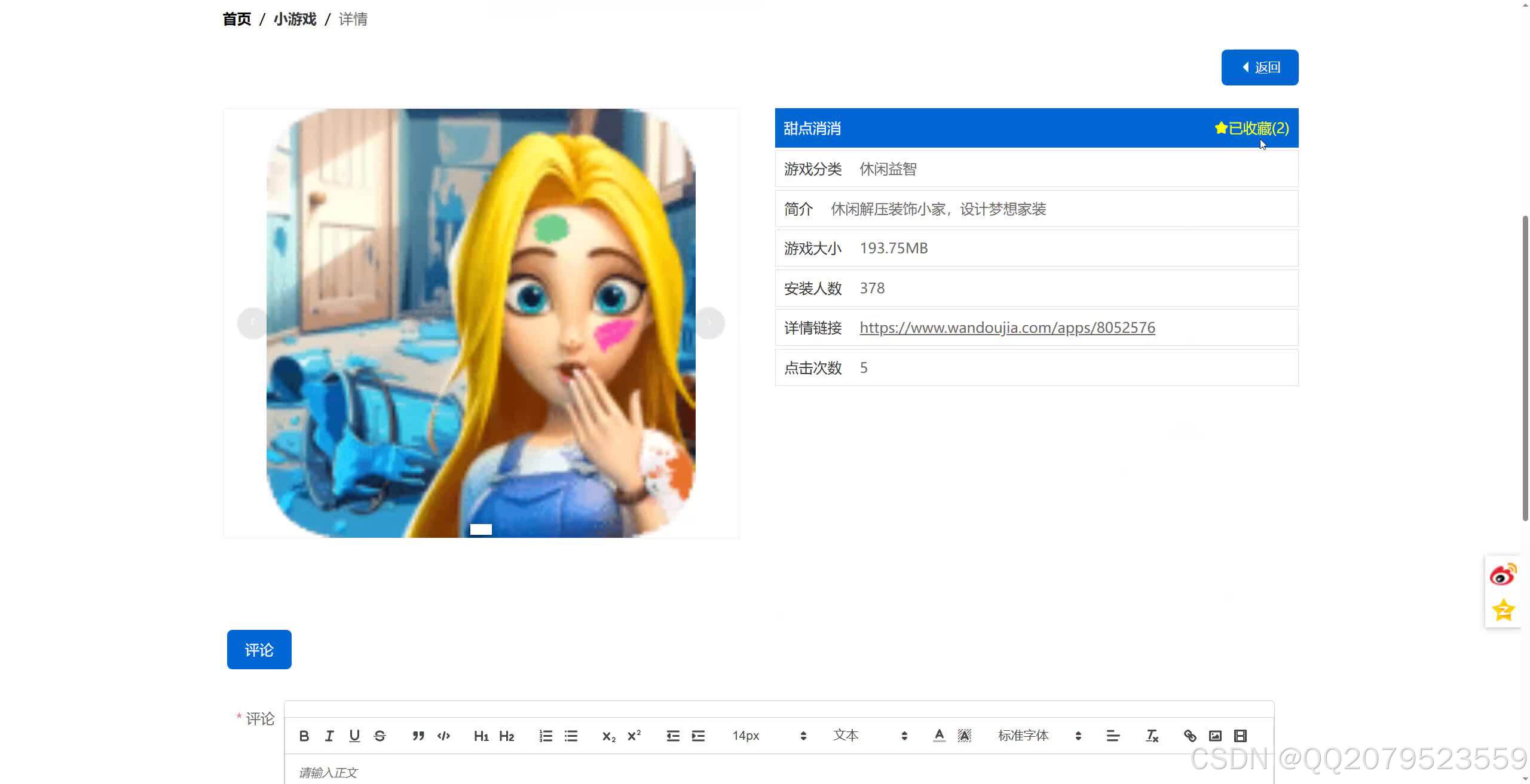Click the 简介 description text
The width and height of the screenshot is (1530, 784).
tap(938, 209)
